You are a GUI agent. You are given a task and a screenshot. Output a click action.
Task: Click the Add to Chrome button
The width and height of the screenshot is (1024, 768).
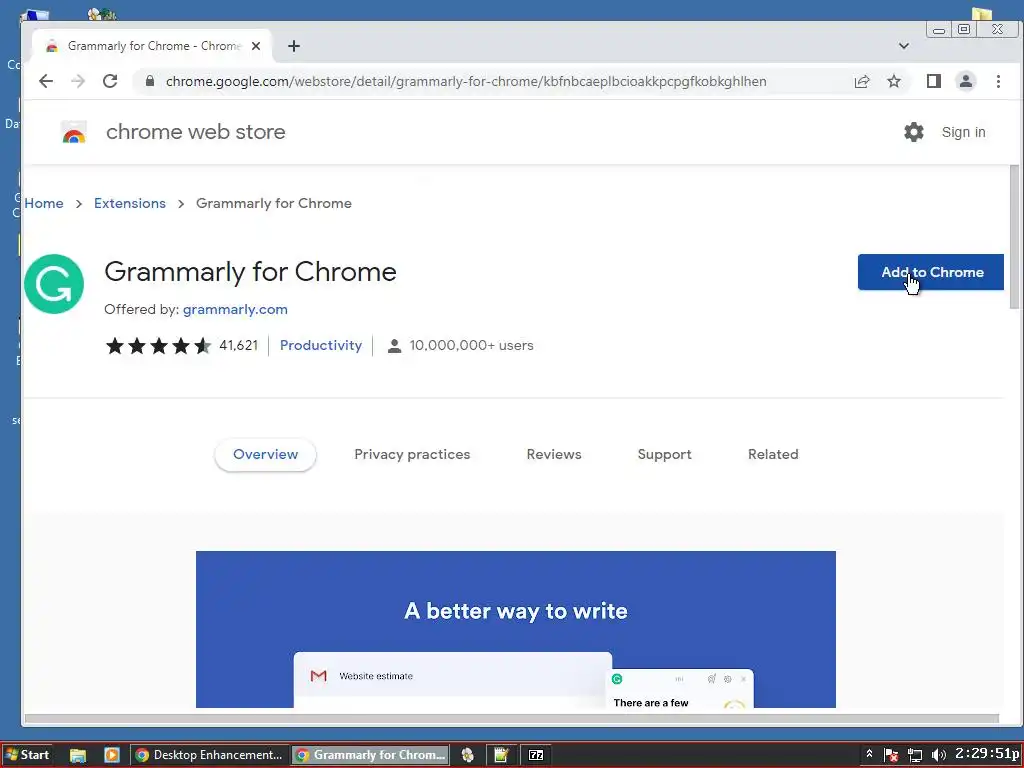[931, 272]
